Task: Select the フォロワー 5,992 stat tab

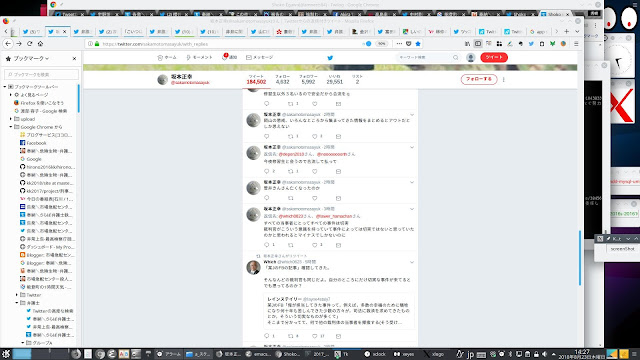Action: click(x=308, y=80)
